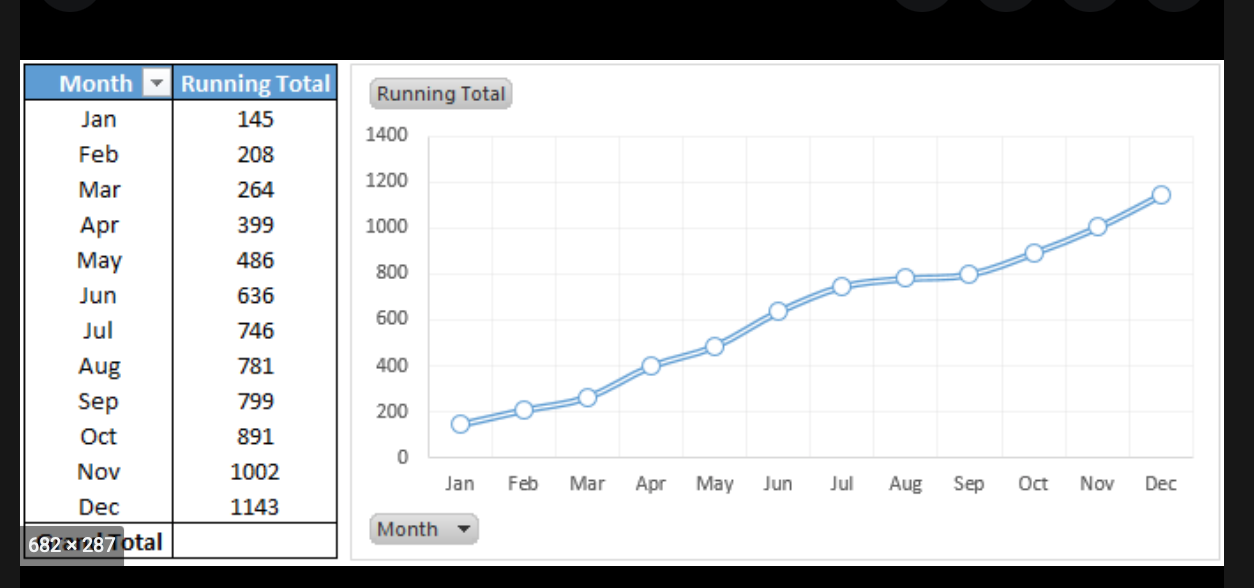
Task: Select the Dec row label cell
Action: (99, 506)
